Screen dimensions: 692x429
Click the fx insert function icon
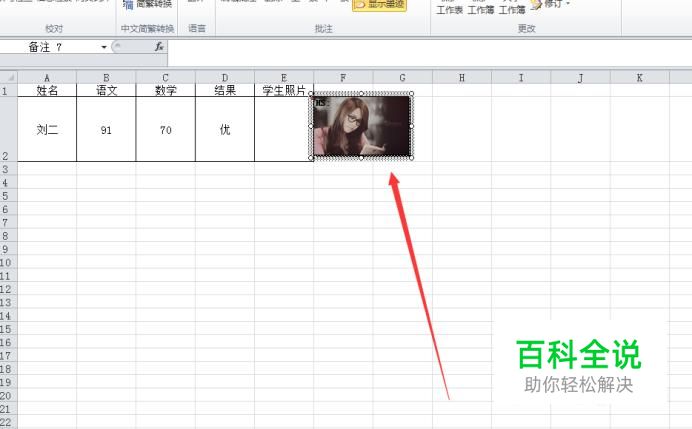point(159,47)
